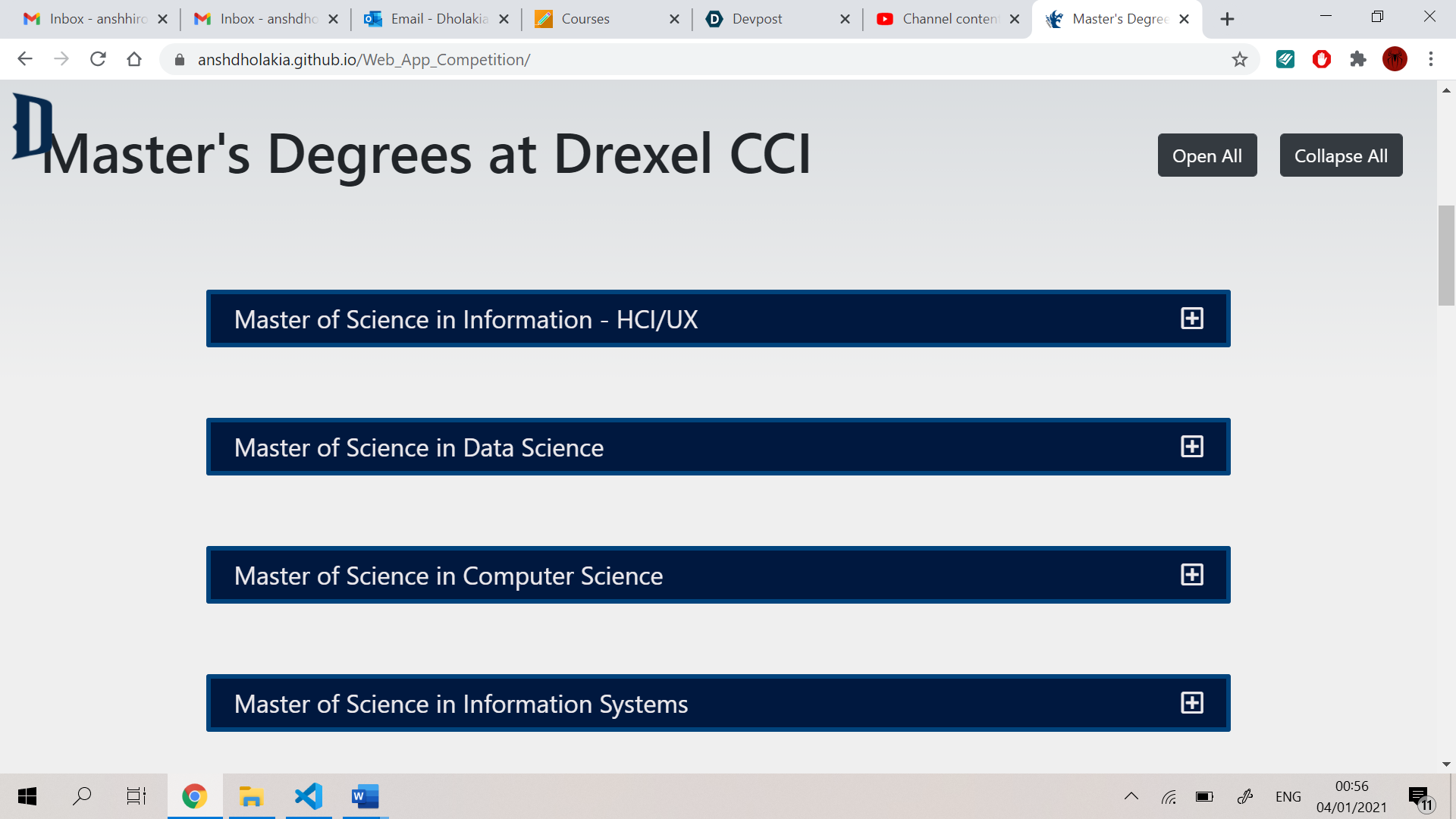Expand Master of Science in Computer Science
Image resolution: width=1456 pixels, height=819 pixels.
click(x=1191, y=575)
